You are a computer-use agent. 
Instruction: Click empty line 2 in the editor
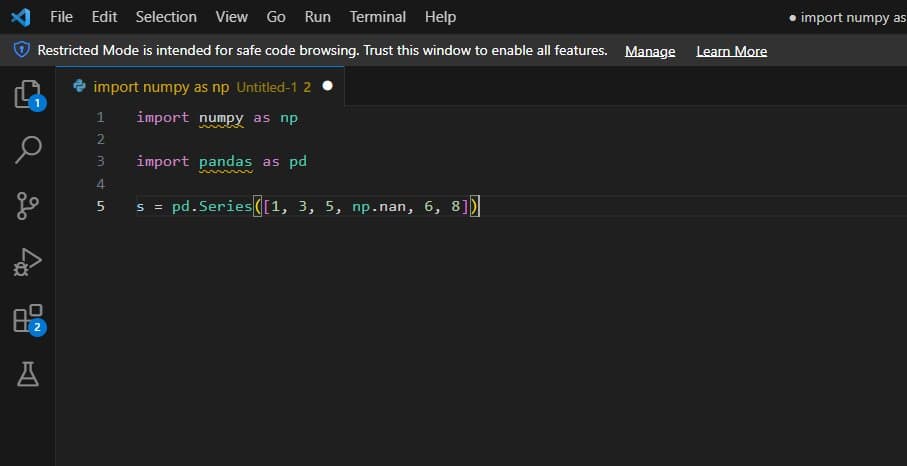521,139
